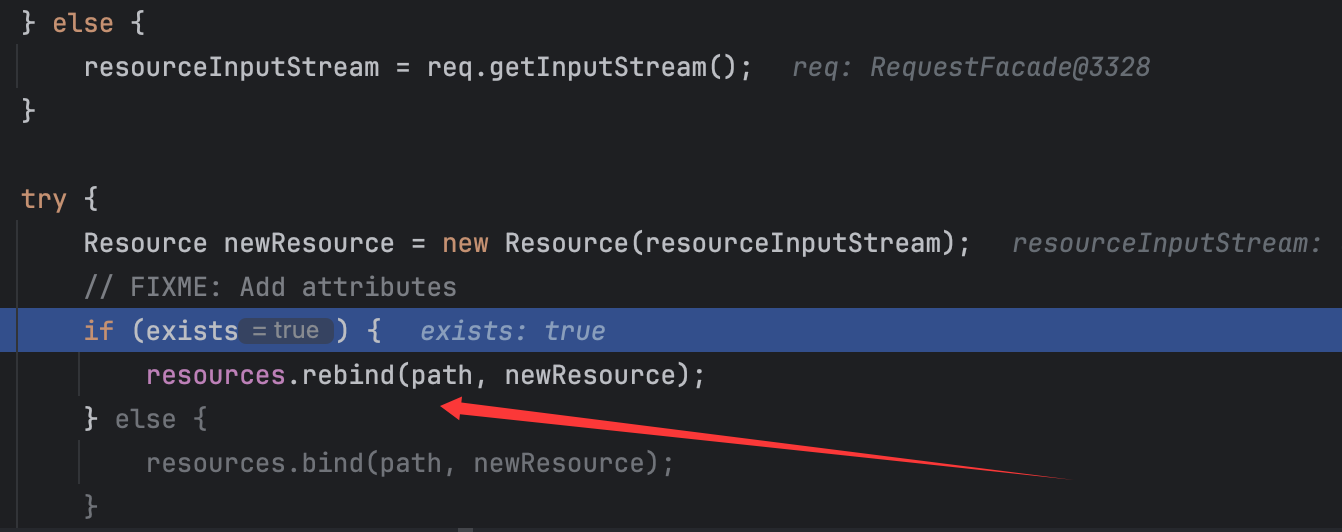Viewport: 1342px width, 532px height.
Task: Click the 'exists: true' inline debug hint
Action: (512, 331)
